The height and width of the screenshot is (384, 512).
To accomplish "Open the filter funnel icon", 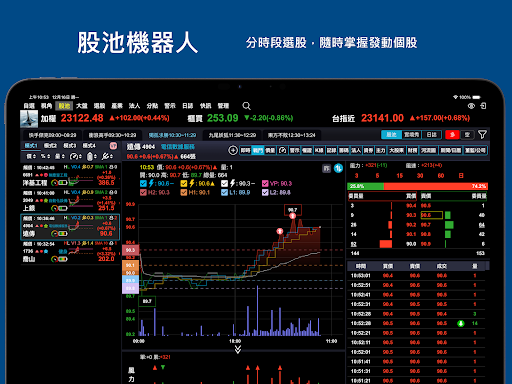I will point(482,135).
